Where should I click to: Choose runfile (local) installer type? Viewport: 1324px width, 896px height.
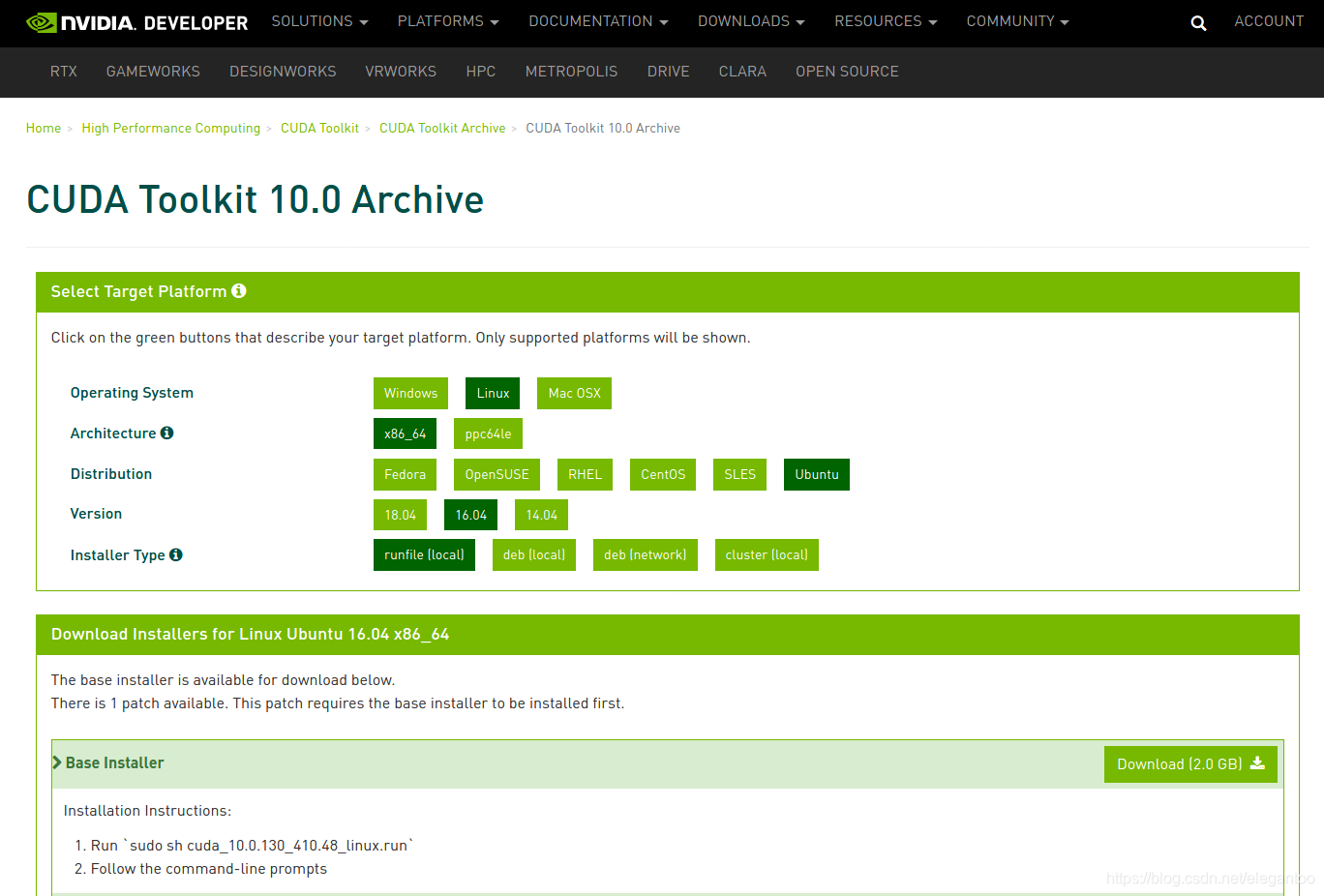click(x=424, y=554)
